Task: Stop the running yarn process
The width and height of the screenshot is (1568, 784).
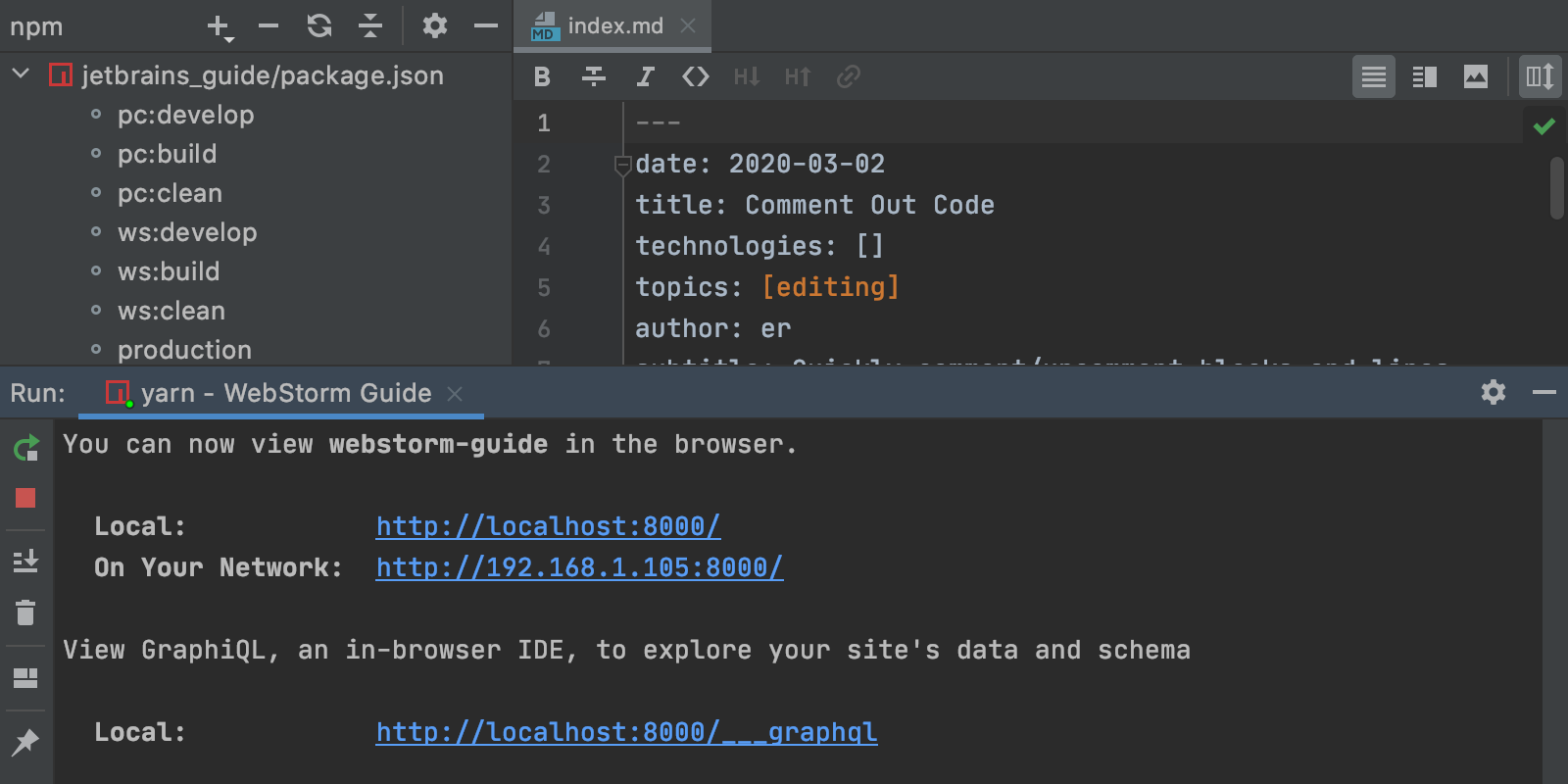Action: point(25,498)
